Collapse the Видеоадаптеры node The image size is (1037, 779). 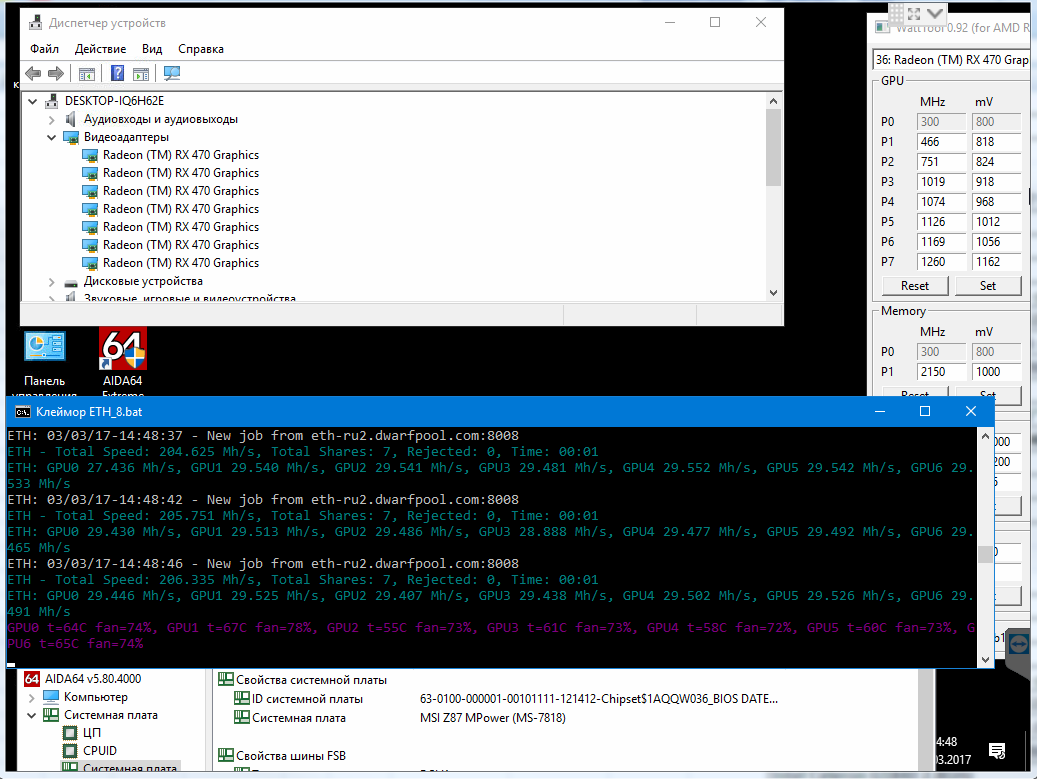point(52,137)
